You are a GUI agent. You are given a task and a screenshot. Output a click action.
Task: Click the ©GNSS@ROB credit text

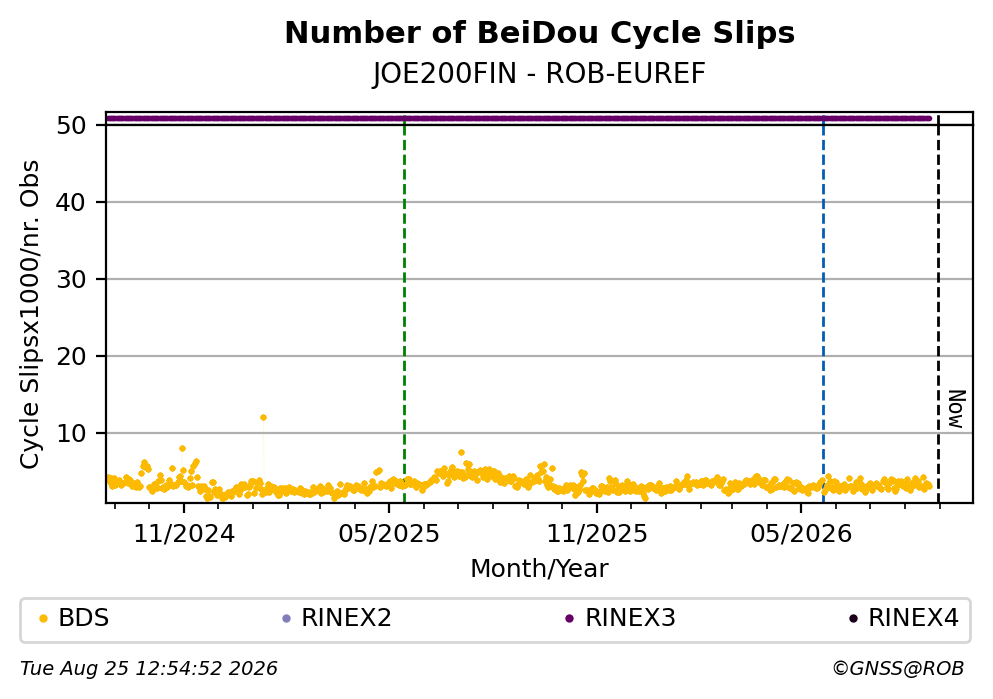pos(898,669)
